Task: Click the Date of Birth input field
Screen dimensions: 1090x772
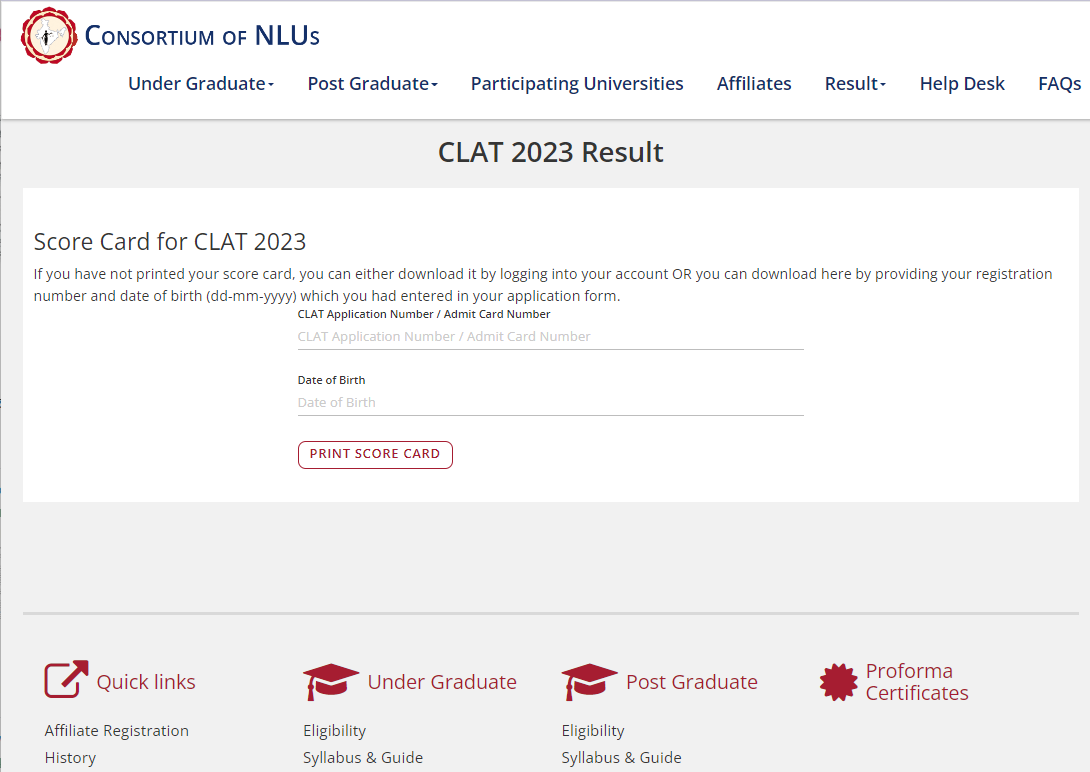Action: coord(550,403)
